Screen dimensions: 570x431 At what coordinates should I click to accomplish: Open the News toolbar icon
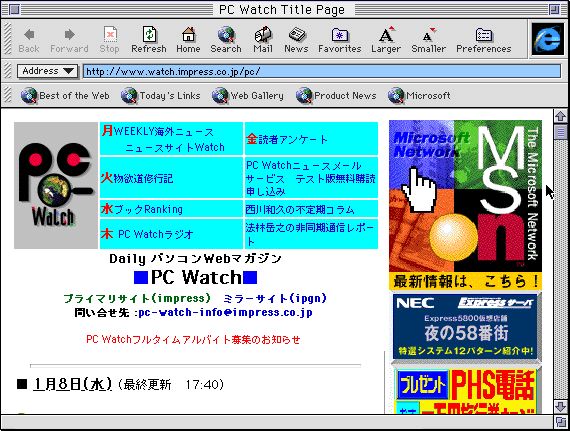[x=296, y=39]
